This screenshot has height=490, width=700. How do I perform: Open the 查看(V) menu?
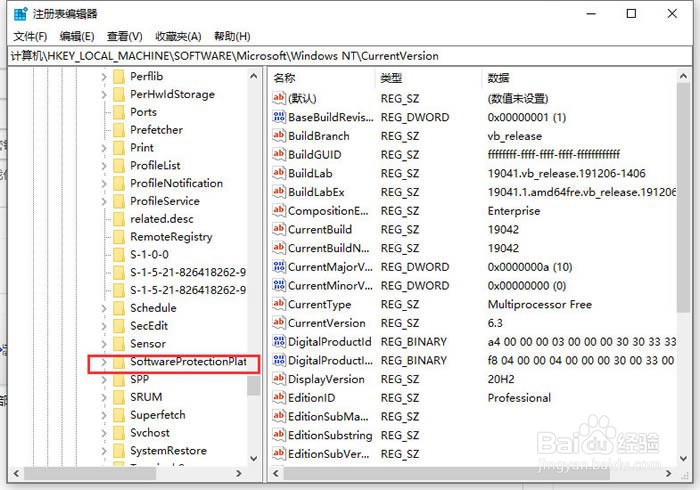[125, 36]
